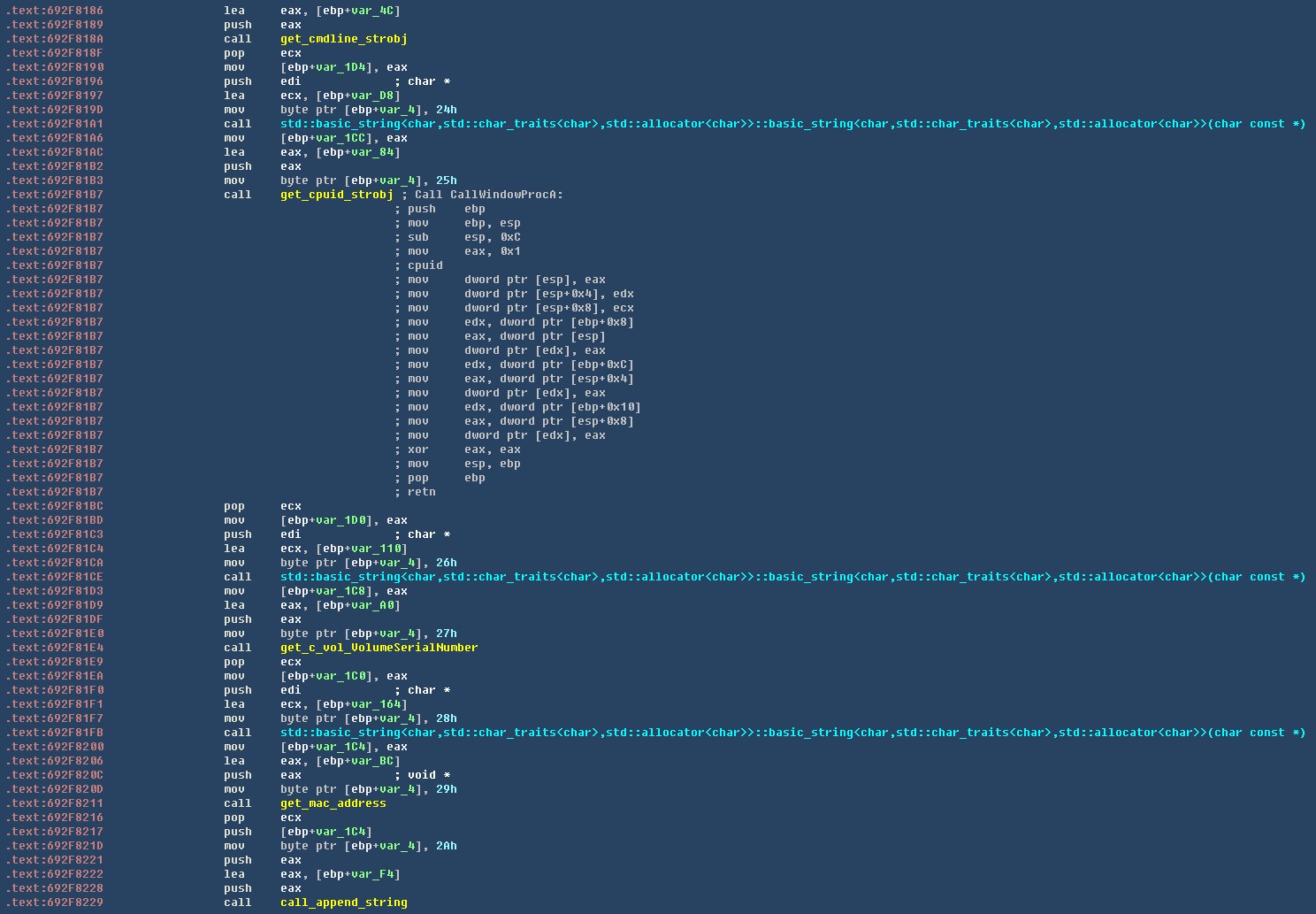Click the get_mac_address function name

333,803
